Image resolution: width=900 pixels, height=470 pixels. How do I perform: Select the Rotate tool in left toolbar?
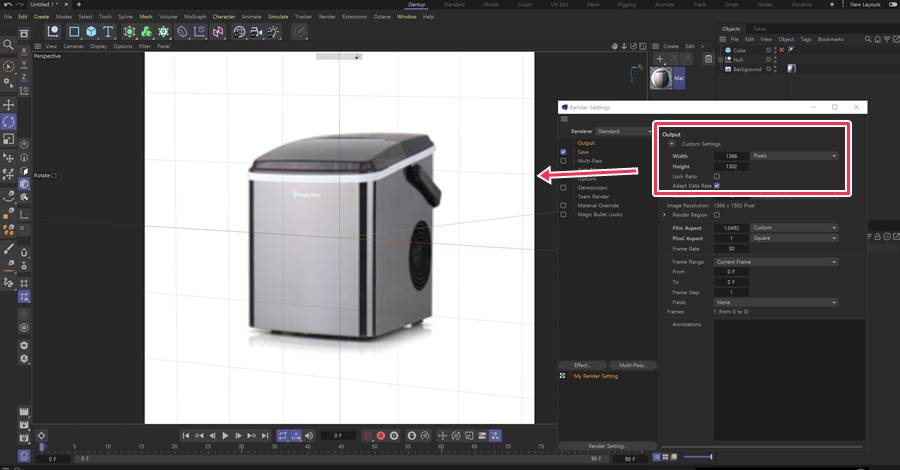pos(8,122)
